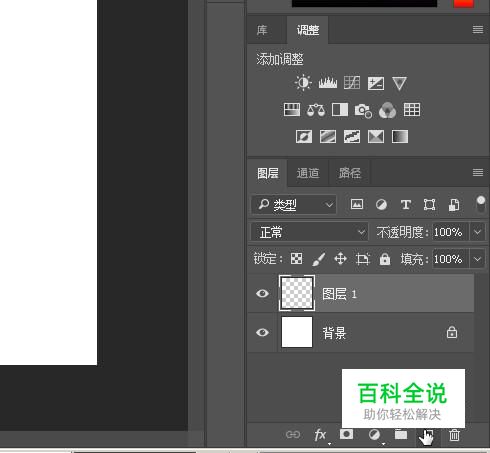Click the black color bar
The width and height of the screenshot is (490, 453).
point(364,3)
